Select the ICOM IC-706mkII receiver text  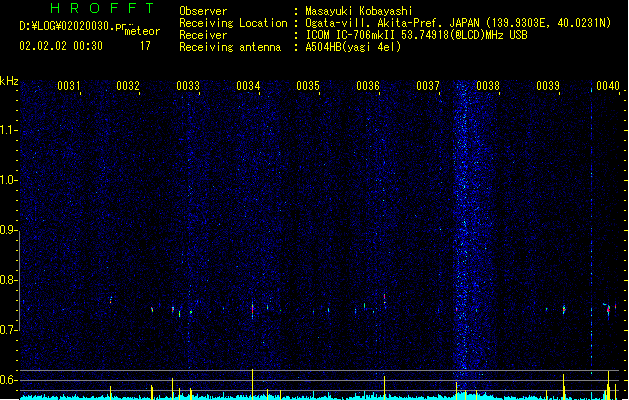point(416,35)
